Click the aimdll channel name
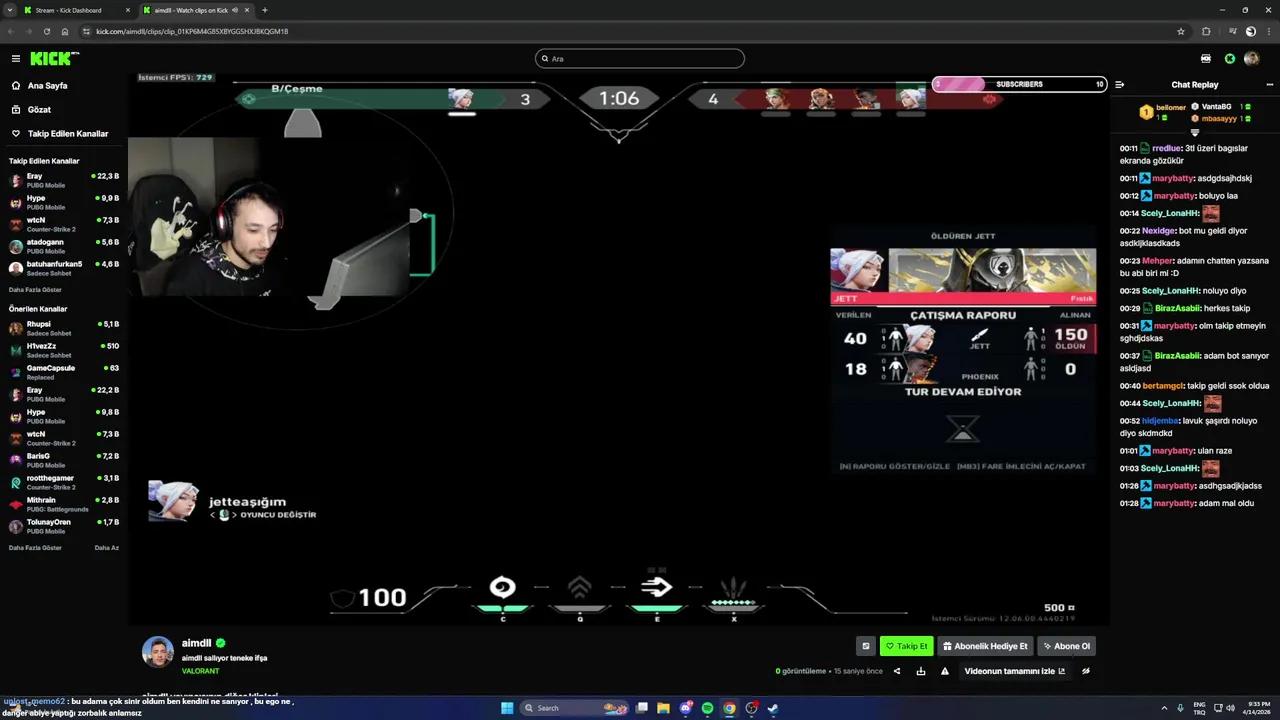Image resolution: width=1280 pixels, height=720 pixels. pos(196,643)
